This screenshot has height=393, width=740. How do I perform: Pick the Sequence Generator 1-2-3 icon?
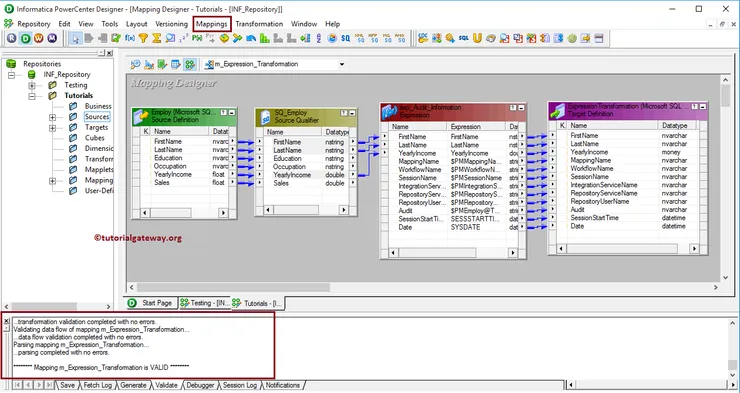pos(184,38)
